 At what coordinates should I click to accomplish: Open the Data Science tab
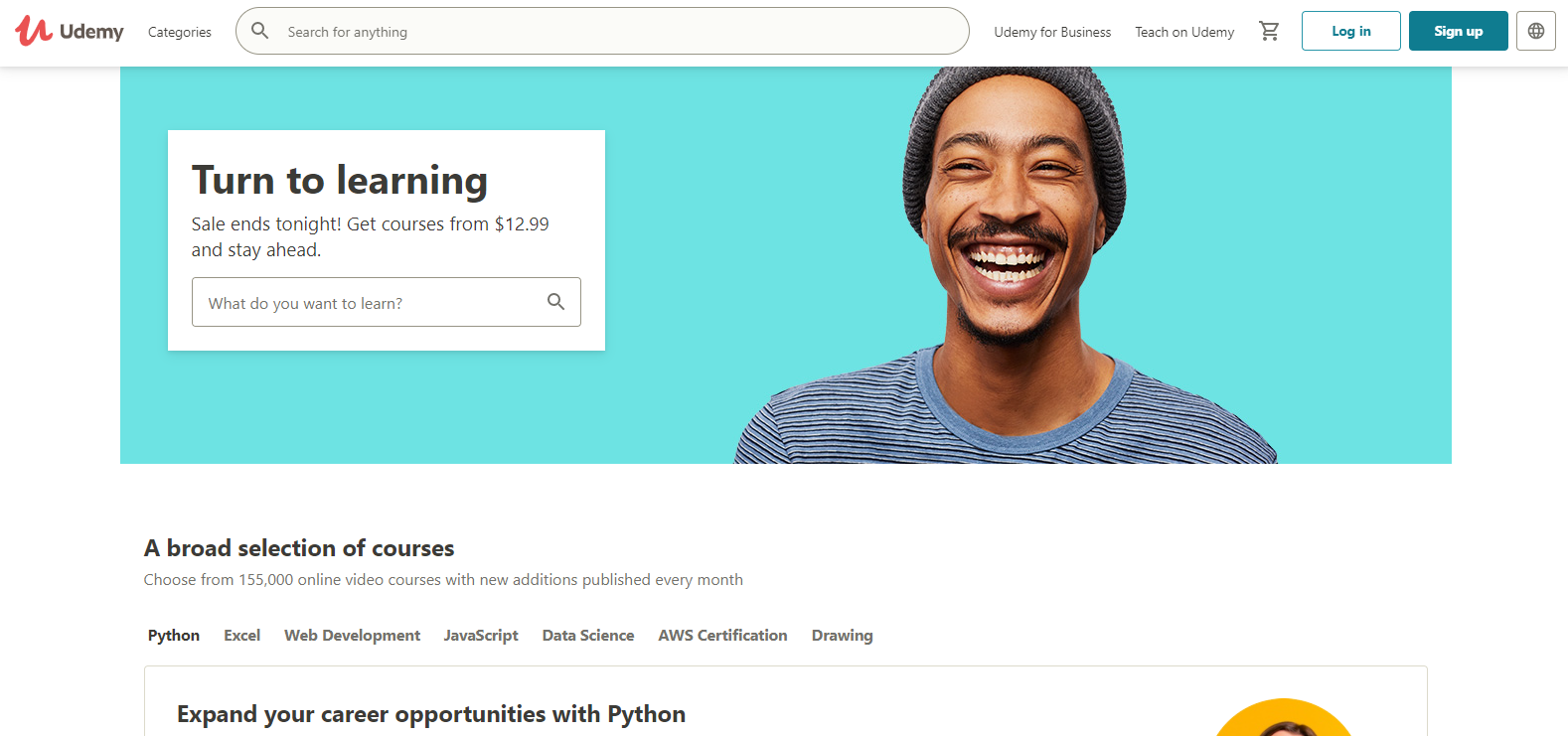pyautogui.click(x=588, y=636)
